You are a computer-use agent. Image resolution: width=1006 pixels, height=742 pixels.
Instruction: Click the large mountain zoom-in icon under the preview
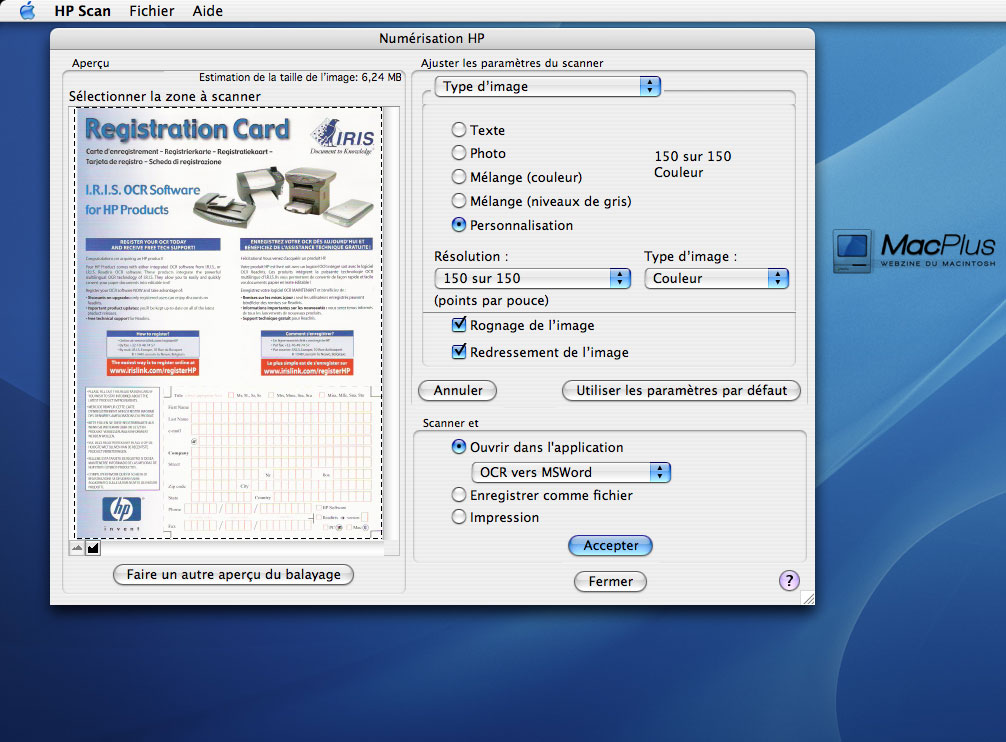pos(93,548)
